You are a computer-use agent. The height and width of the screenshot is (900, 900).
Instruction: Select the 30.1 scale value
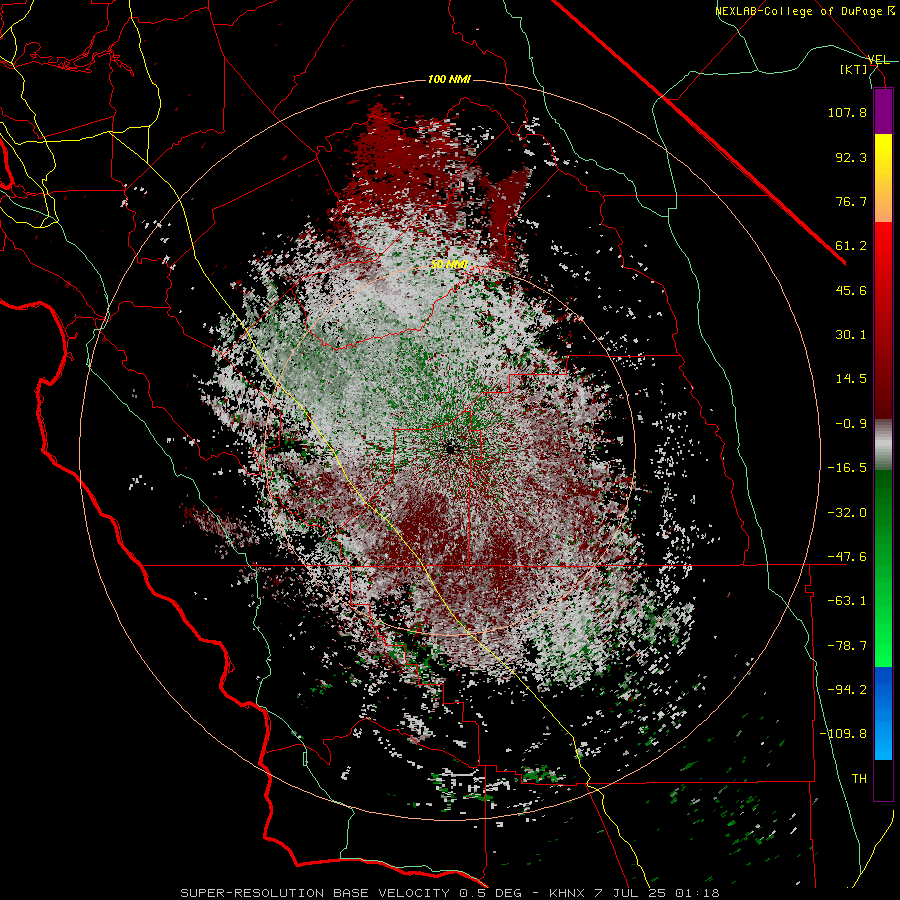click(851, 335)
